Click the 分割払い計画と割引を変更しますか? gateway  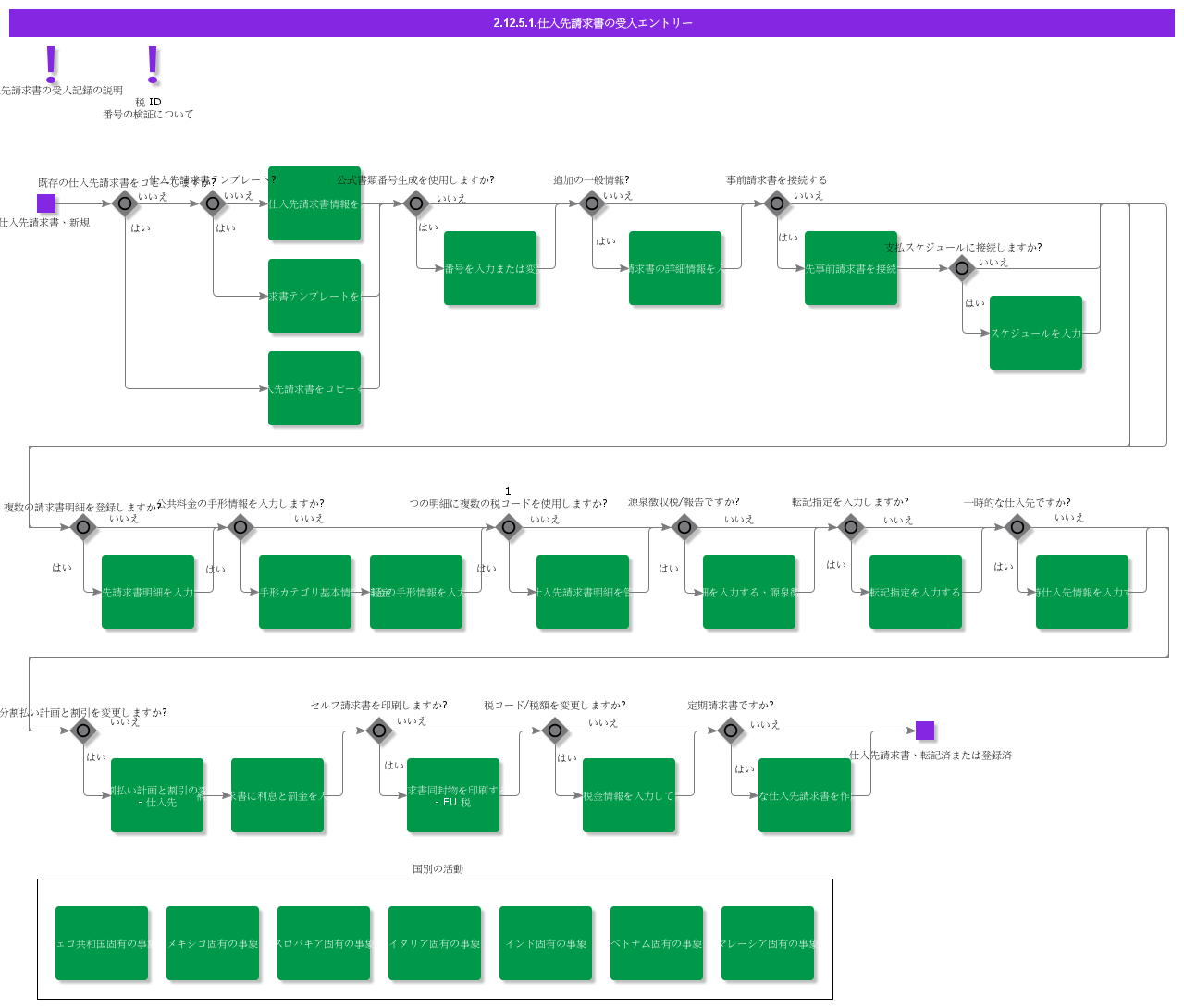pyautogui.click(x=83, y=731)
